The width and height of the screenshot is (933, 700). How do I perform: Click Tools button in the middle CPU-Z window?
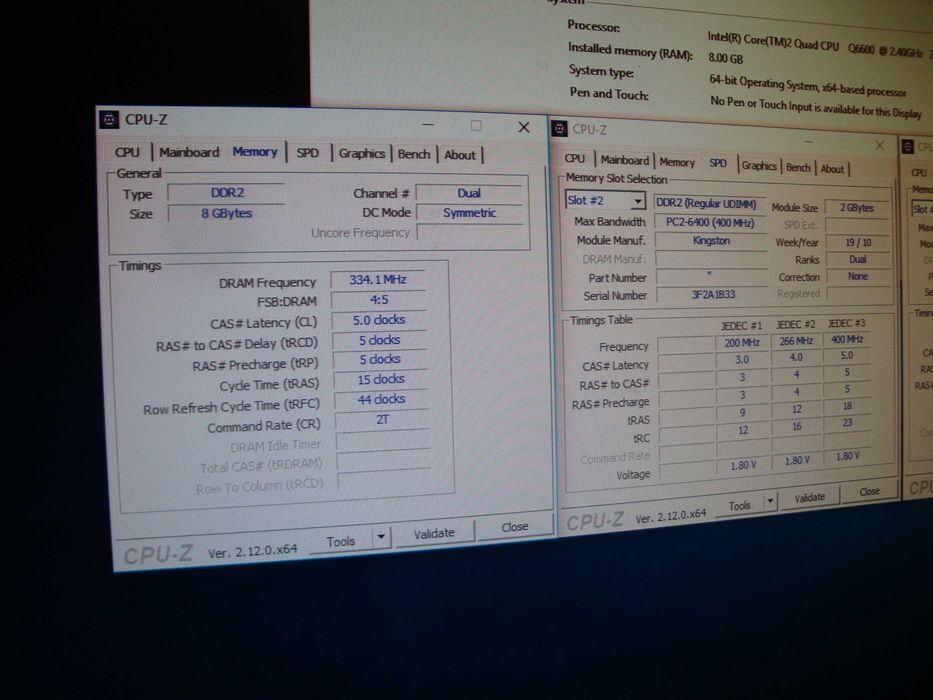(740, 506)
